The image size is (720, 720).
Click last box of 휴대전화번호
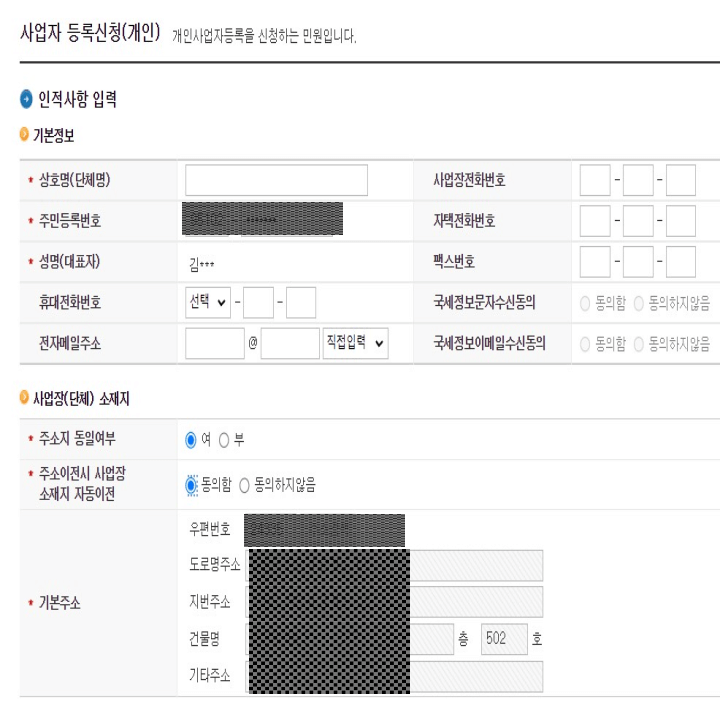tap(301, 303)
